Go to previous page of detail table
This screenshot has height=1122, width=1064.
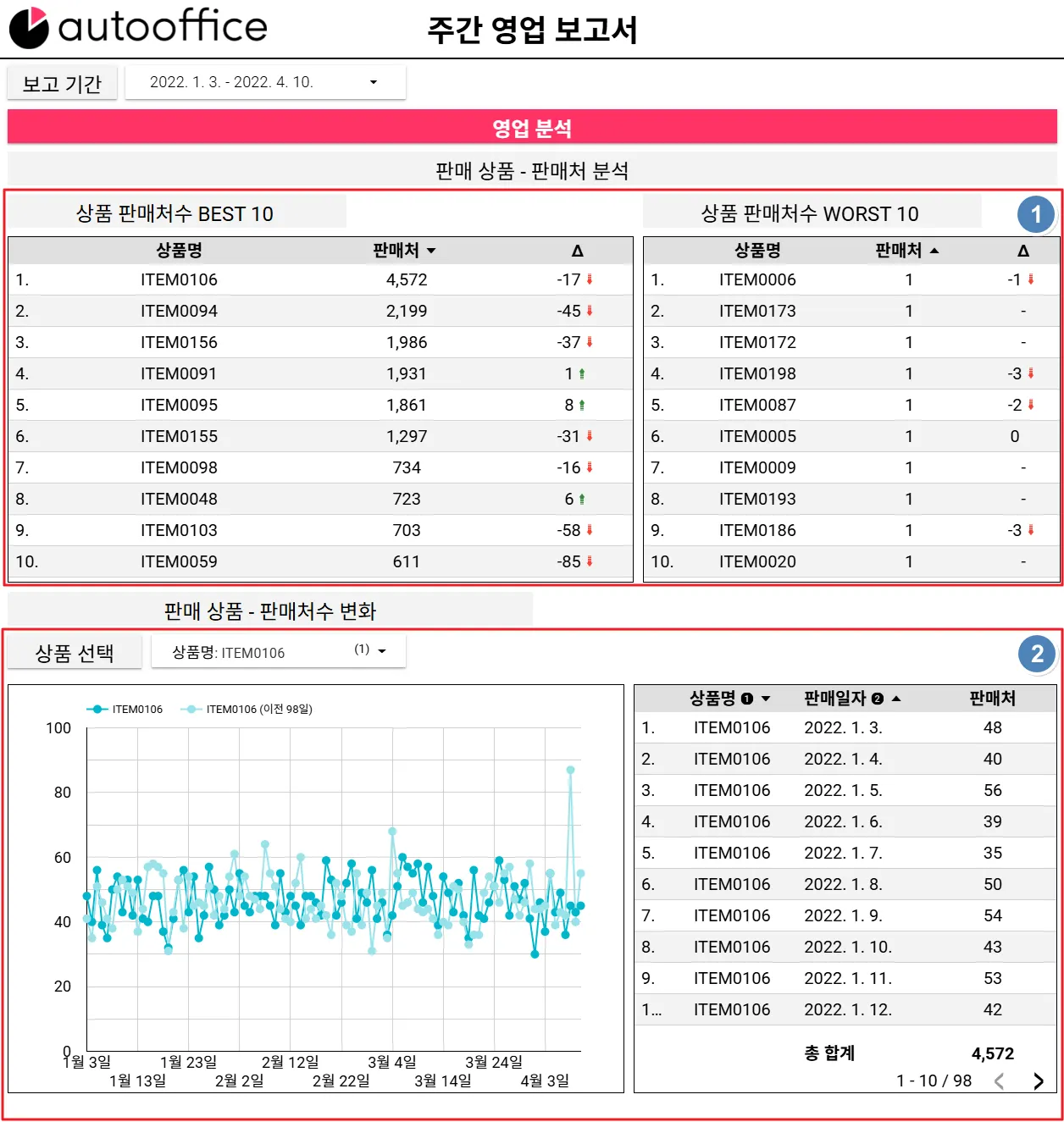coord(1000,1081)
